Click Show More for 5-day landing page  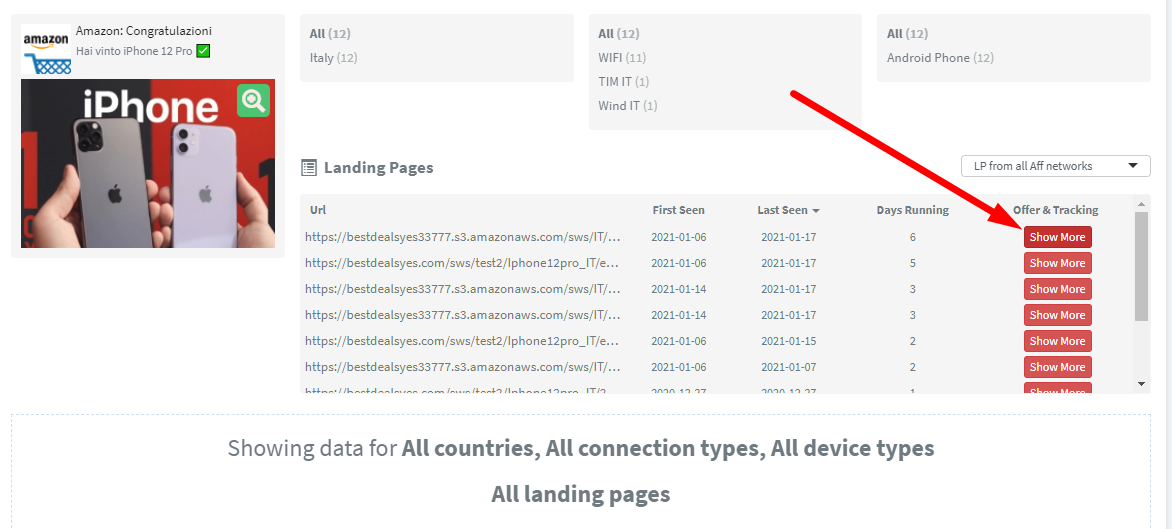point(1058,263)
